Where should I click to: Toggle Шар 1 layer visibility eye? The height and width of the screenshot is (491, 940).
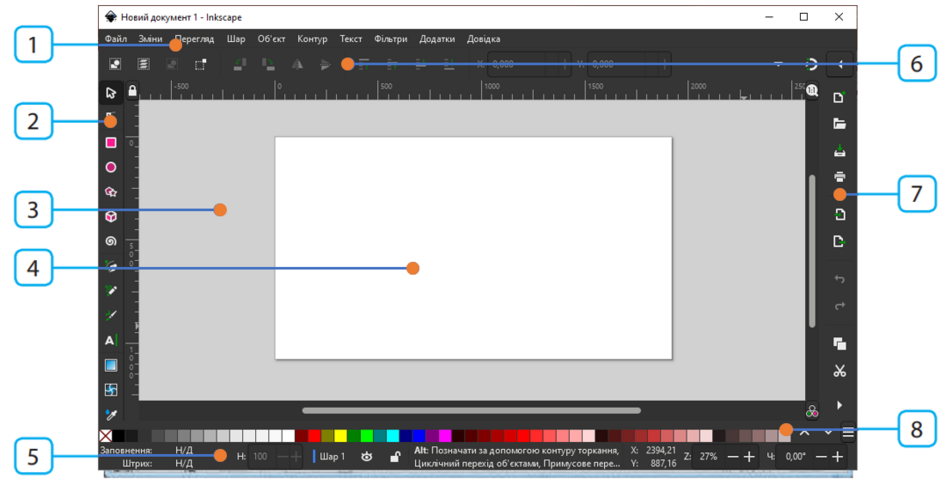click(367, 457)
